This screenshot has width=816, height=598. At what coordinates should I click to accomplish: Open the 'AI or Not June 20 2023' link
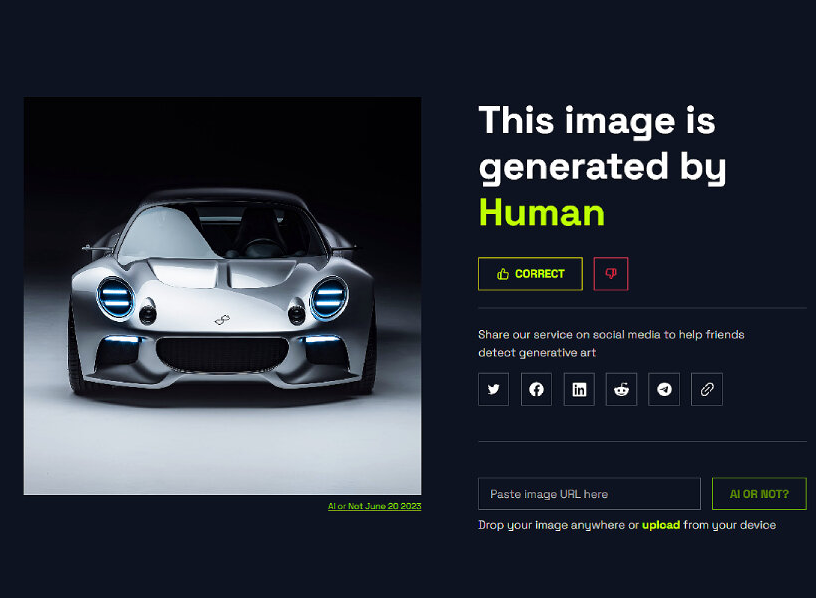374,506
